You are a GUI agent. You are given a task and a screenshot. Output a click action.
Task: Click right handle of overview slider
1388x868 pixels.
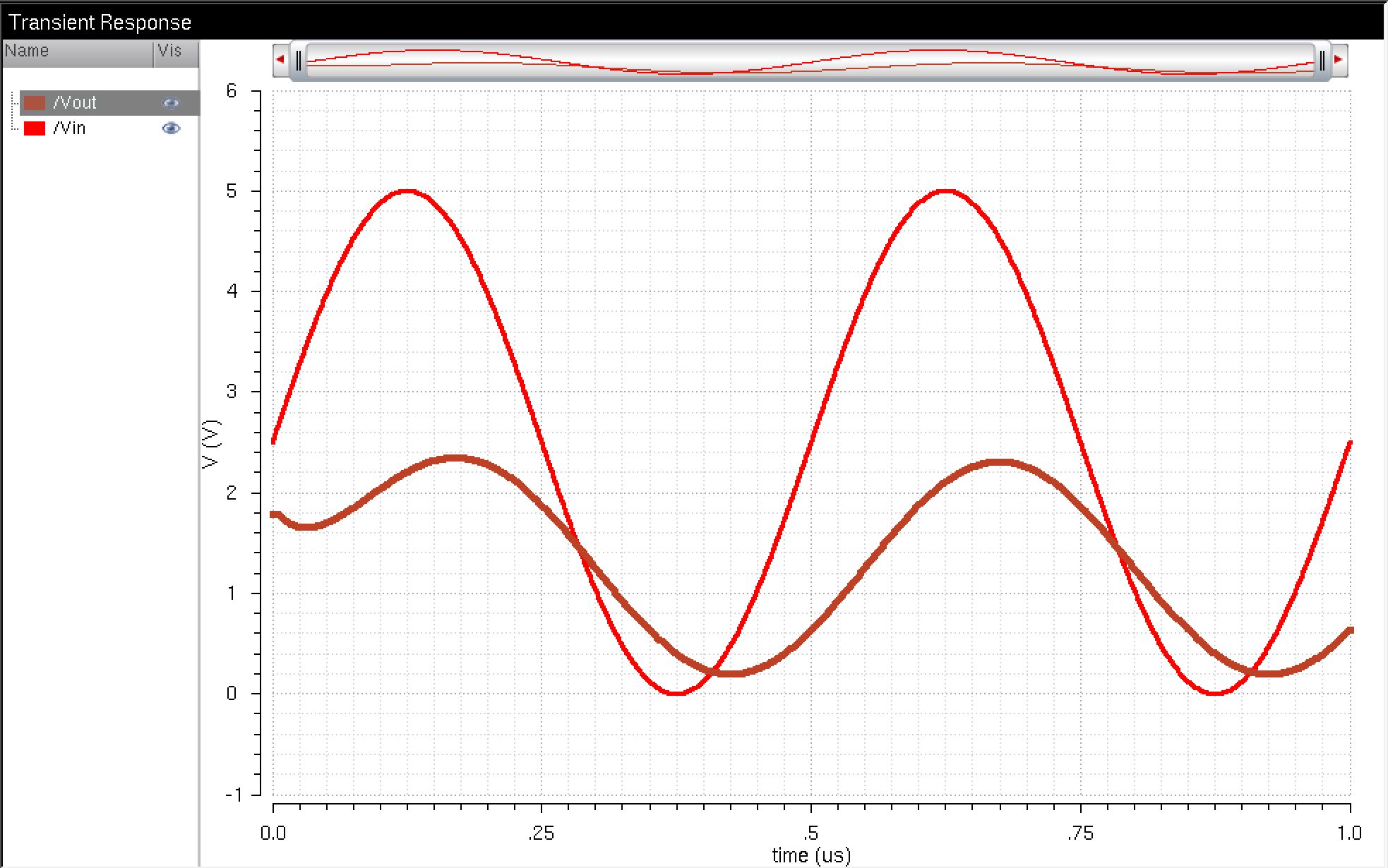1322,61
